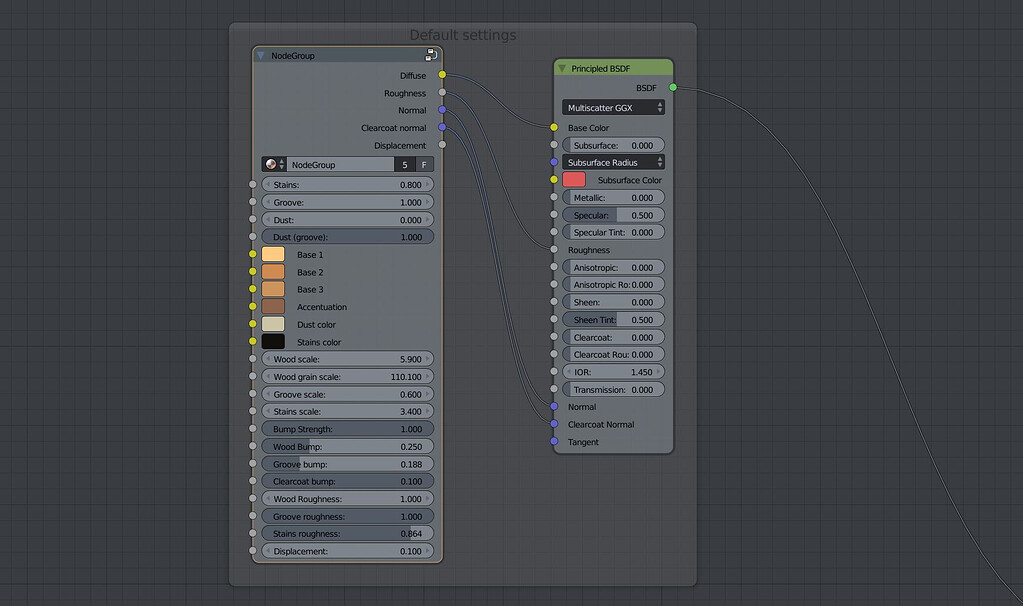Click the Wood grain scale field 110.100
The image size is (1023, 606).
[348, 376]
